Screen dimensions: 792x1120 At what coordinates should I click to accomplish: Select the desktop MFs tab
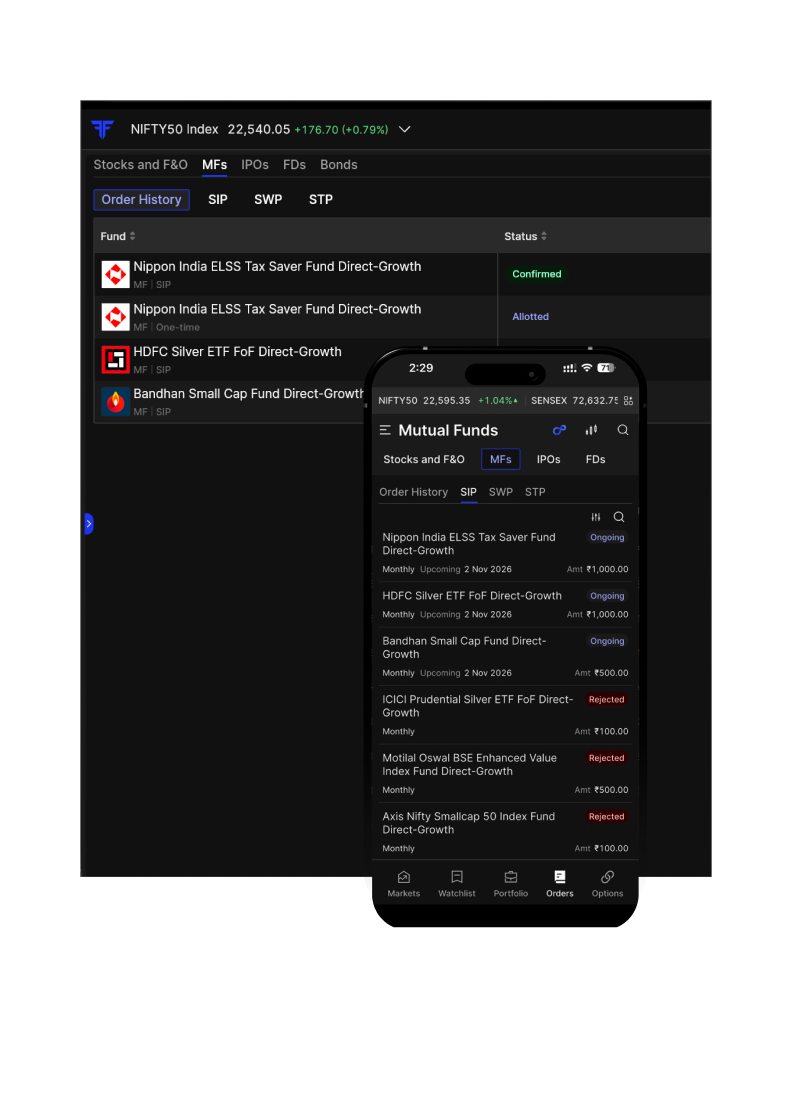tap(214, 165)
